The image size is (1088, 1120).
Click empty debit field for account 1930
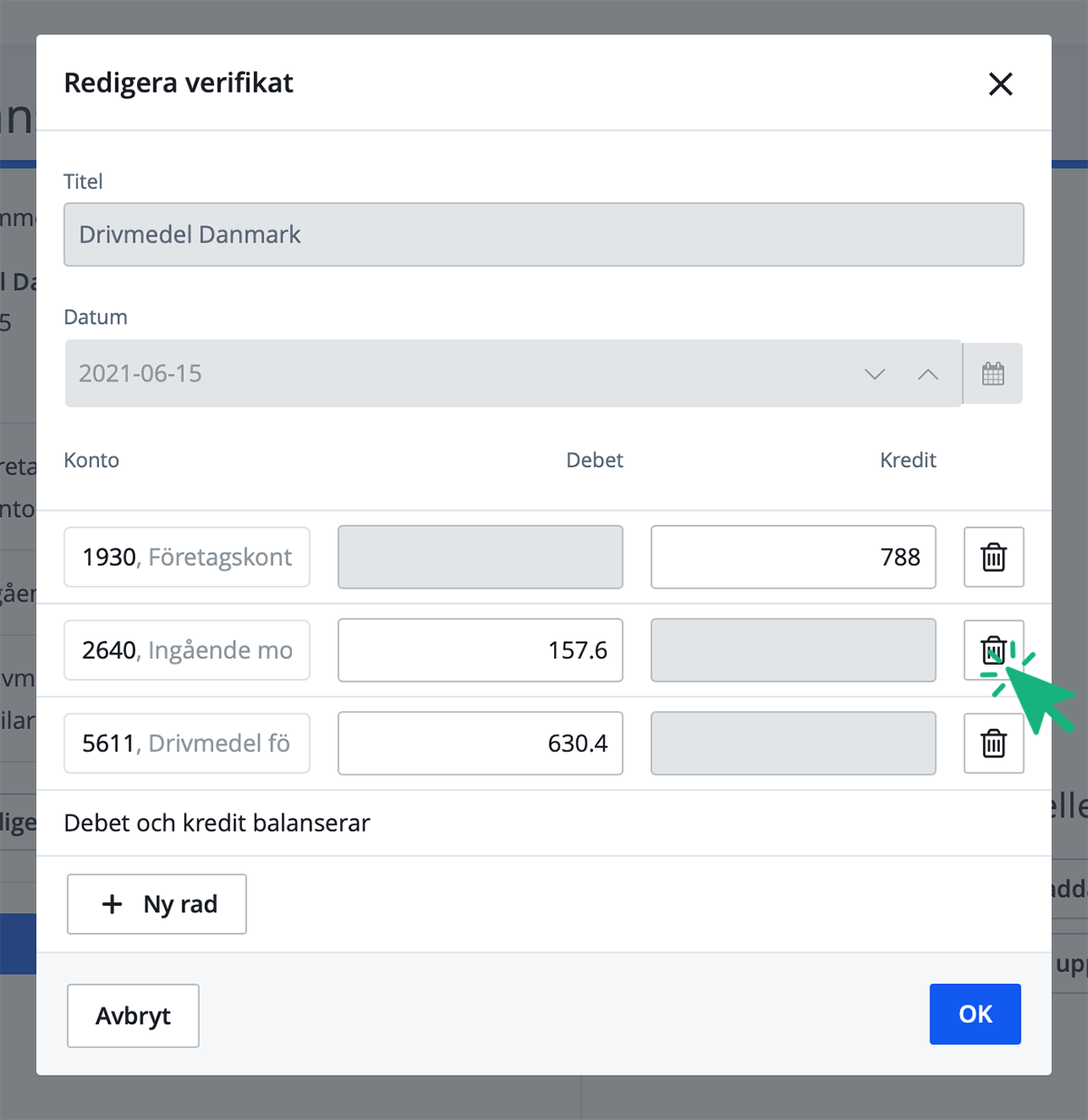pyautogui.click(x=481, y=557)
